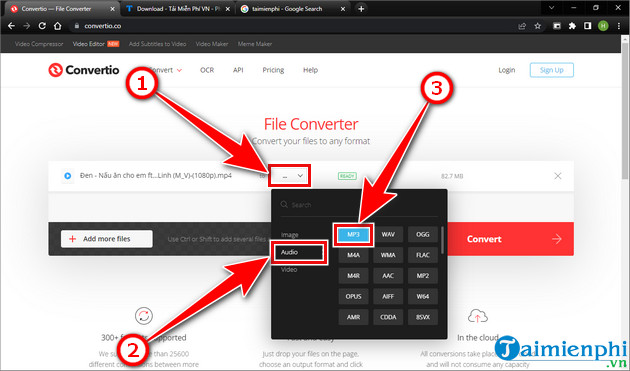The height and width of the screenshot is (371, 630).
Task: Choose OGG format
Action: 423,234
